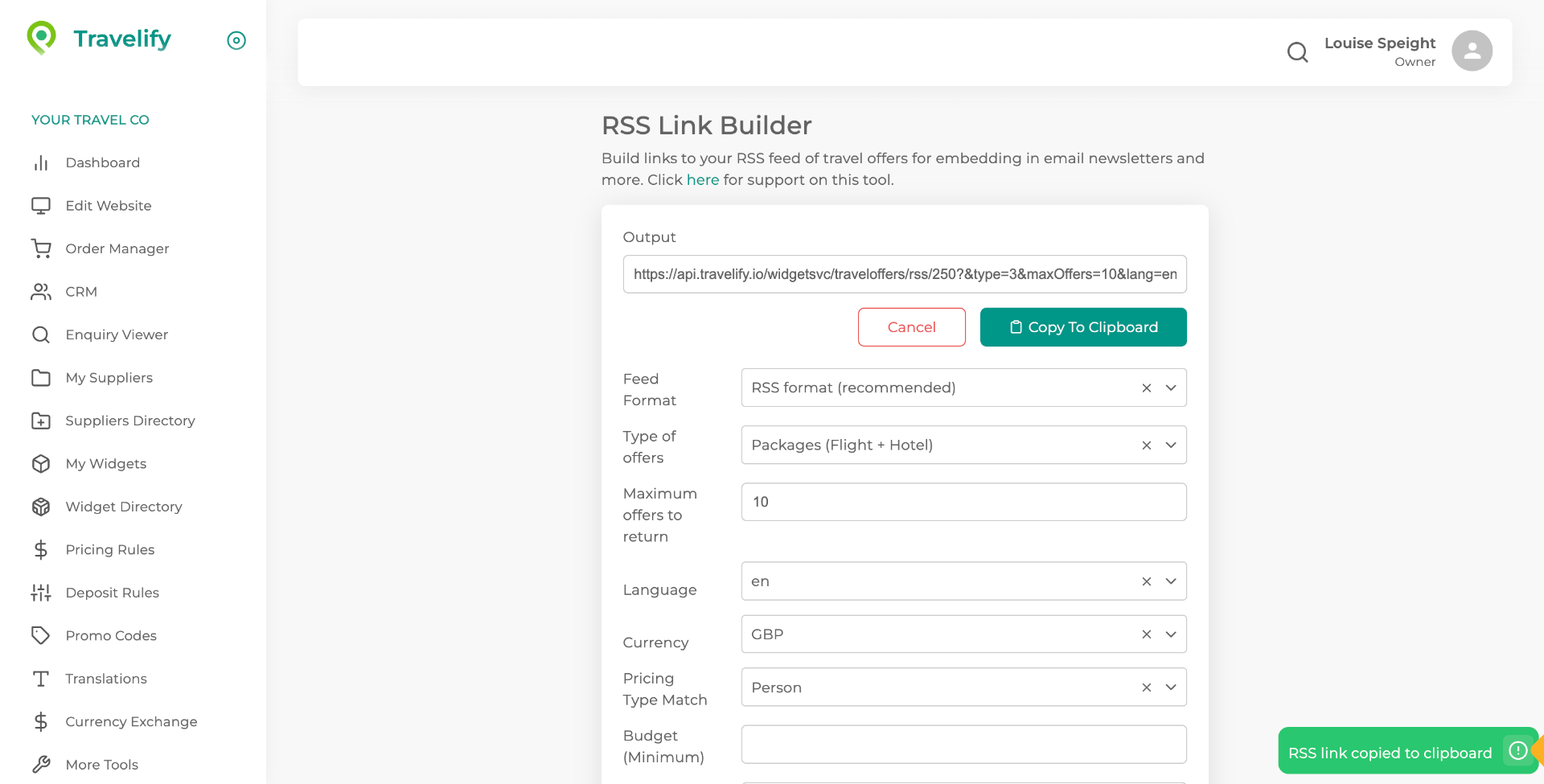Click the Louise Speight avatar icon
The height and width of the screenshot is (784, 1544).
[1471, 51]
